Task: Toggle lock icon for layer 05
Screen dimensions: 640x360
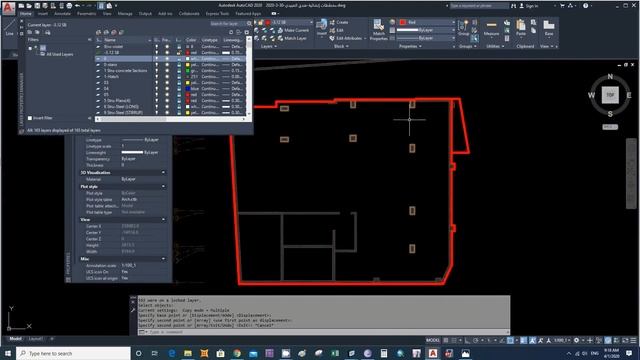Action: pos(179,94)
